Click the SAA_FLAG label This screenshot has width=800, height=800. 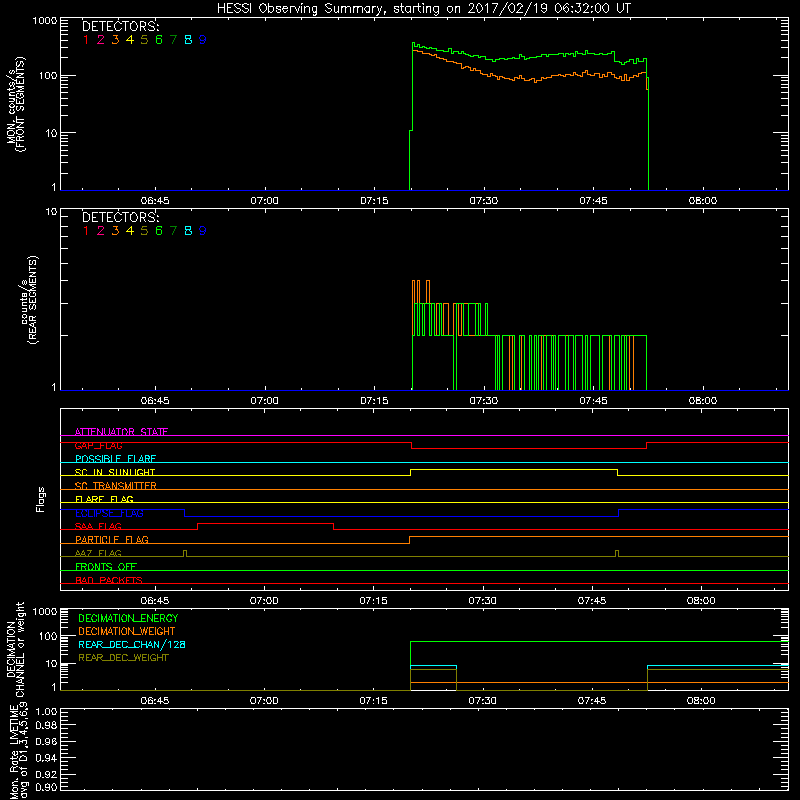(98, 527)
